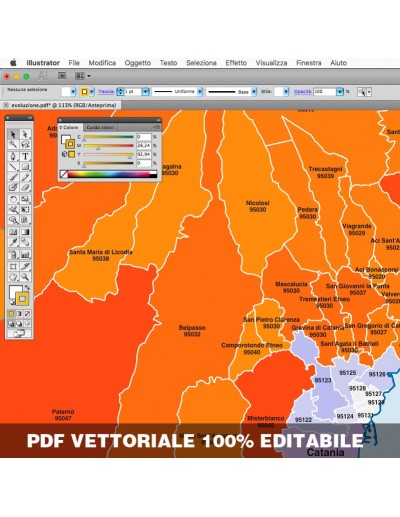Switch to the Guida colori tab
The width and height of the screenshot is (400, 517).
[100, 127]
